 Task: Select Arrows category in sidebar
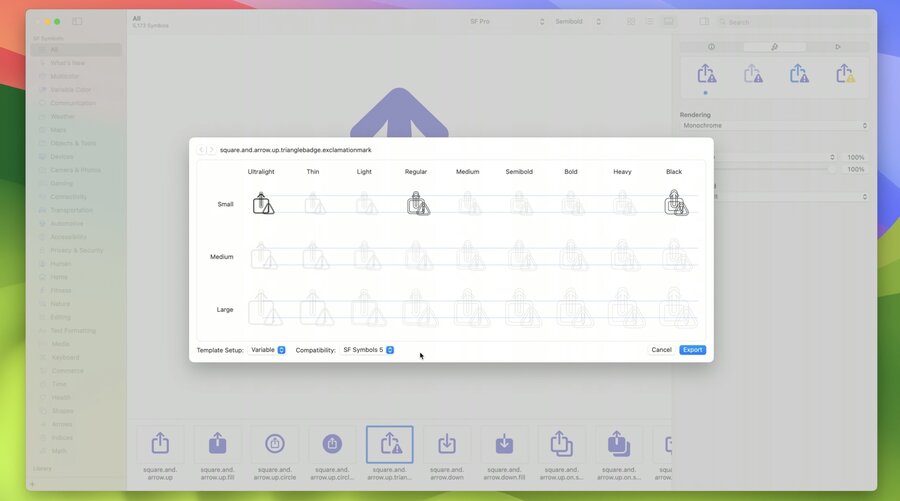[76, 424]
